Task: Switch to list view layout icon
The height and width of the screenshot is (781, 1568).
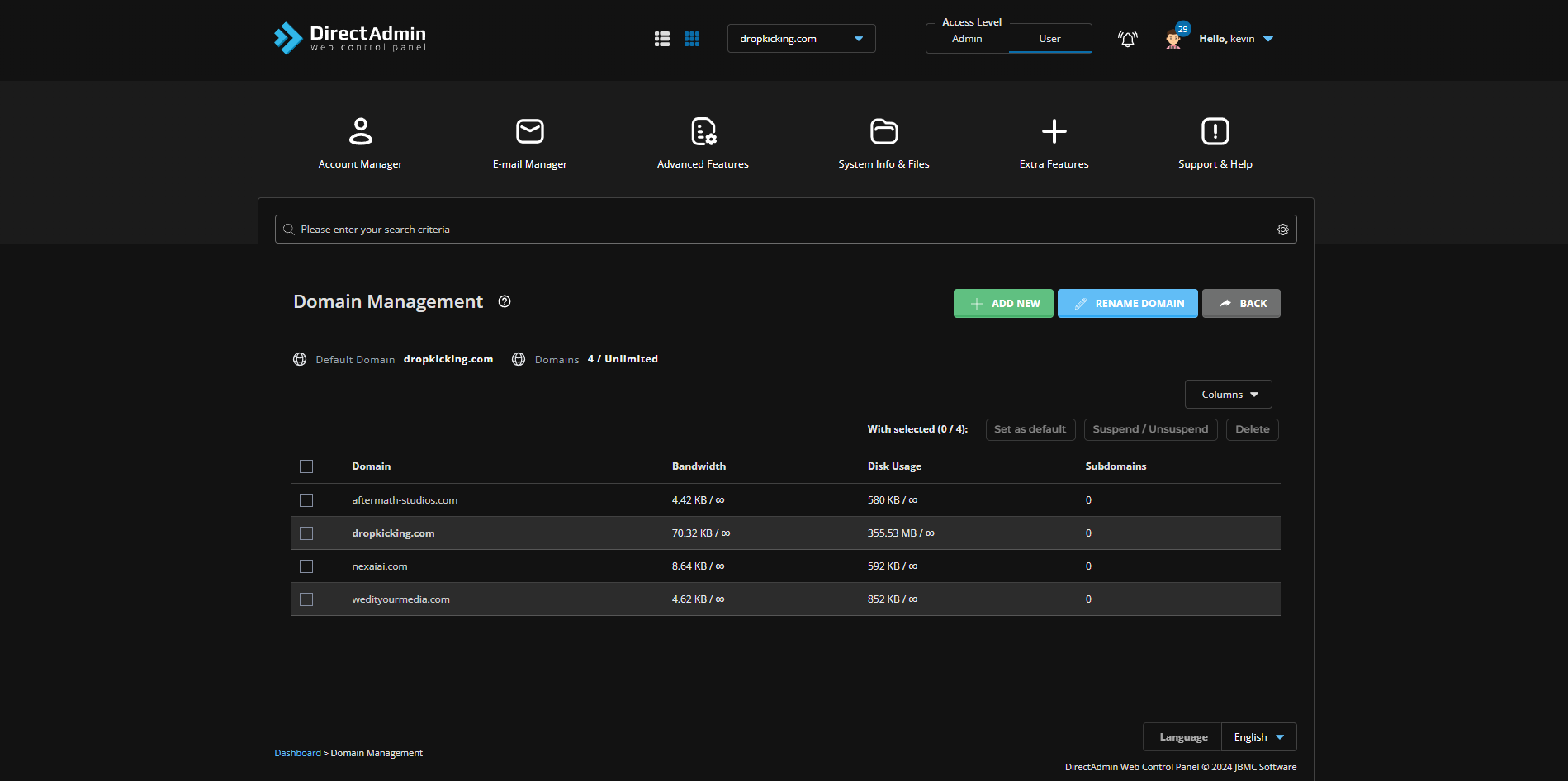Action: 662,39
